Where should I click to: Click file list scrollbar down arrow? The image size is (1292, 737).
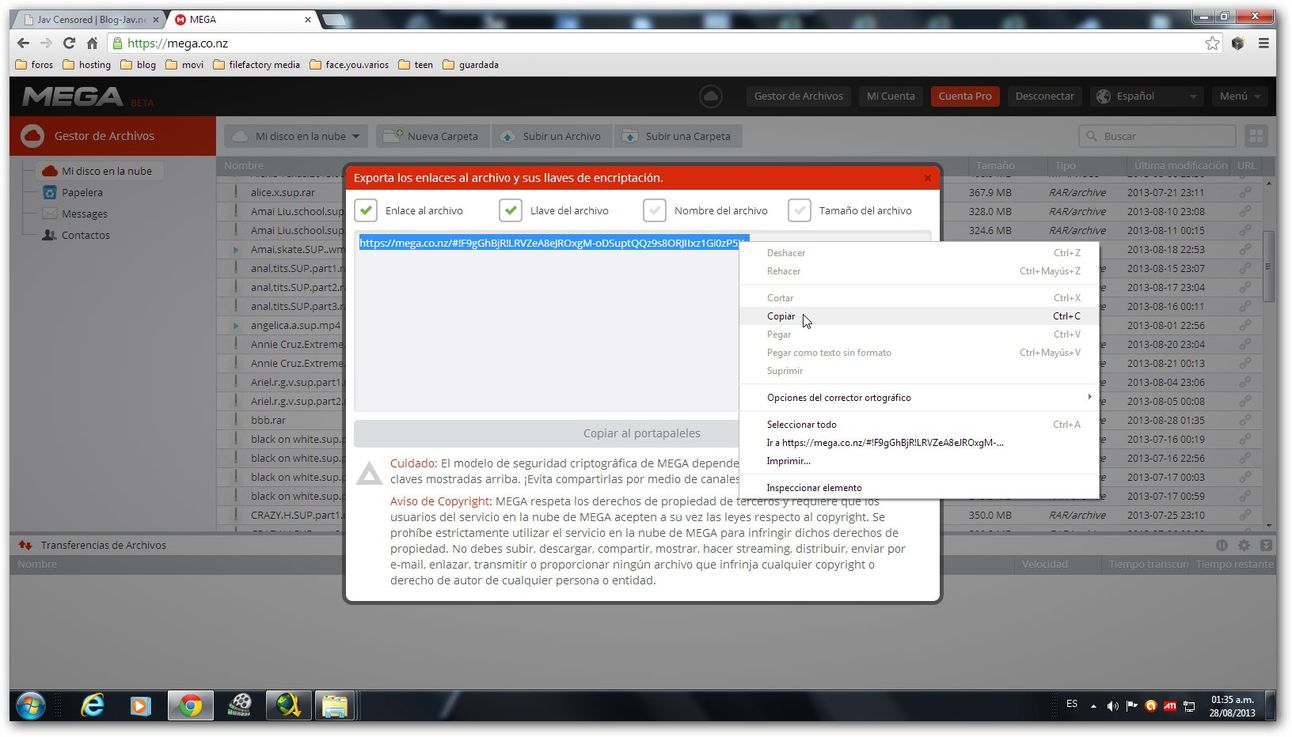click(x=1269, y=524)
